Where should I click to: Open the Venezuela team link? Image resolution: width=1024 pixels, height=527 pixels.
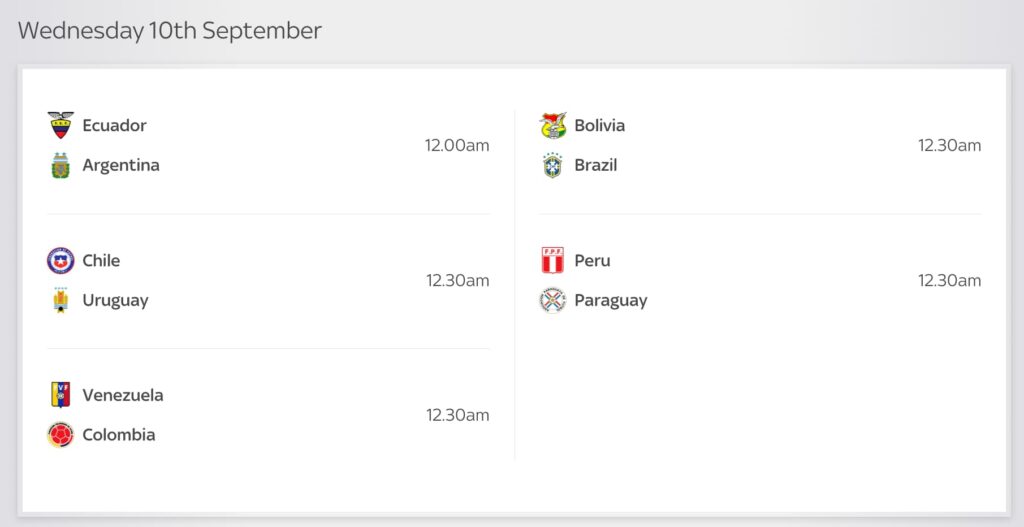(x=123, y=395)
